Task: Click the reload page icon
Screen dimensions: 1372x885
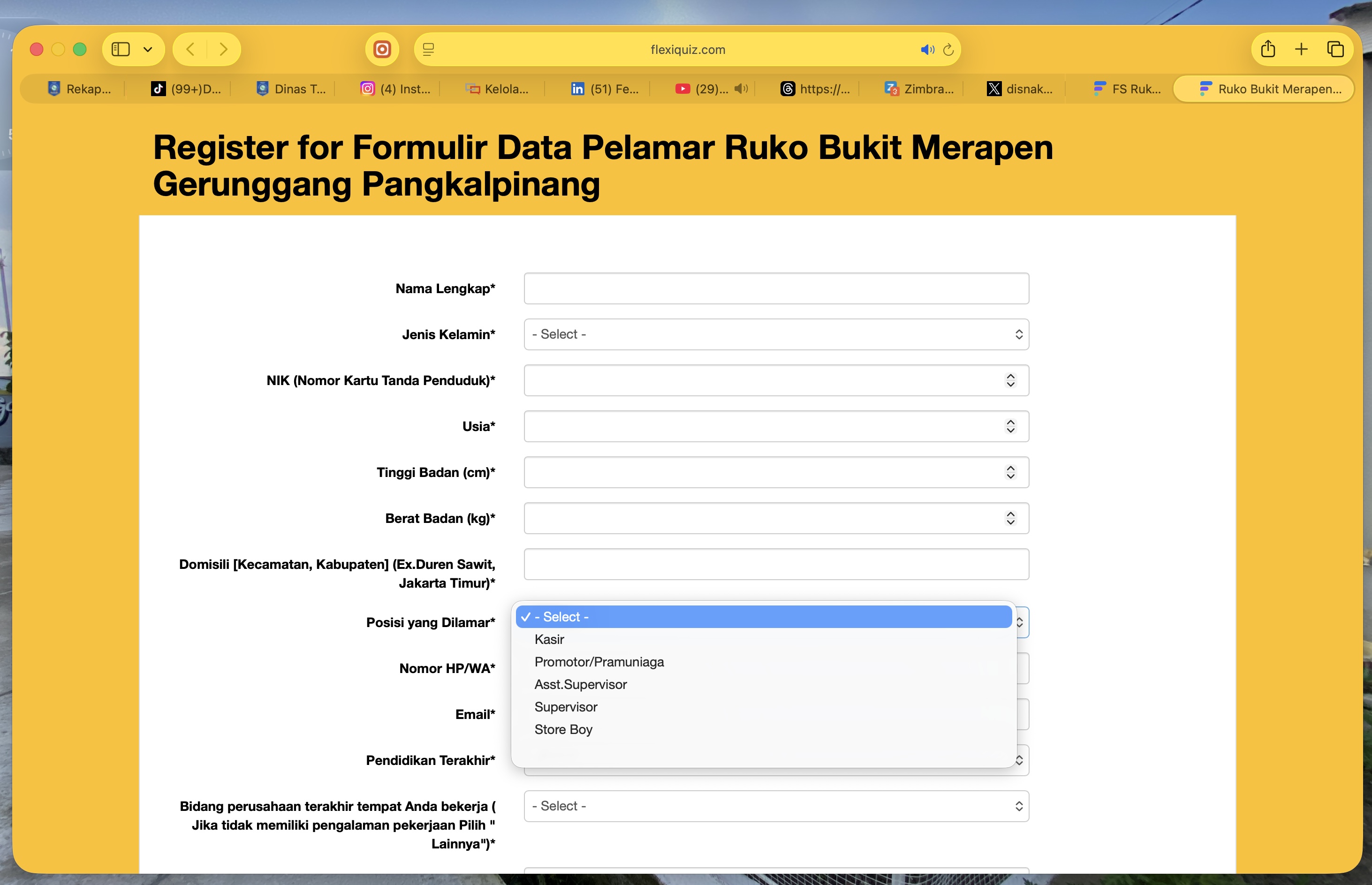Action: point(948,50)
